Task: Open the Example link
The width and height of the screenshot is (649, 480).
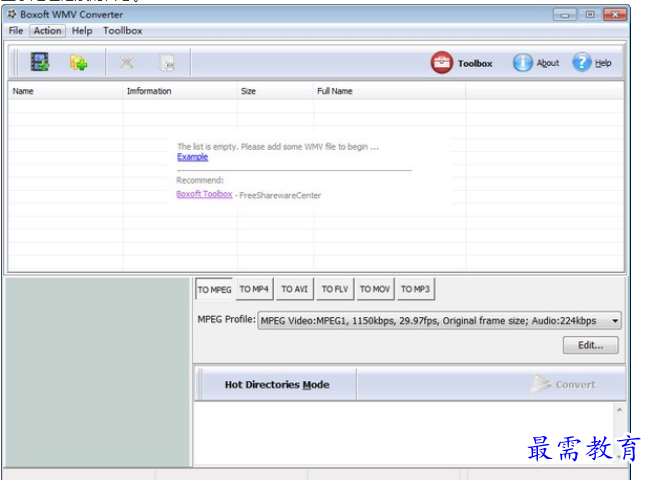Action: 192,157
